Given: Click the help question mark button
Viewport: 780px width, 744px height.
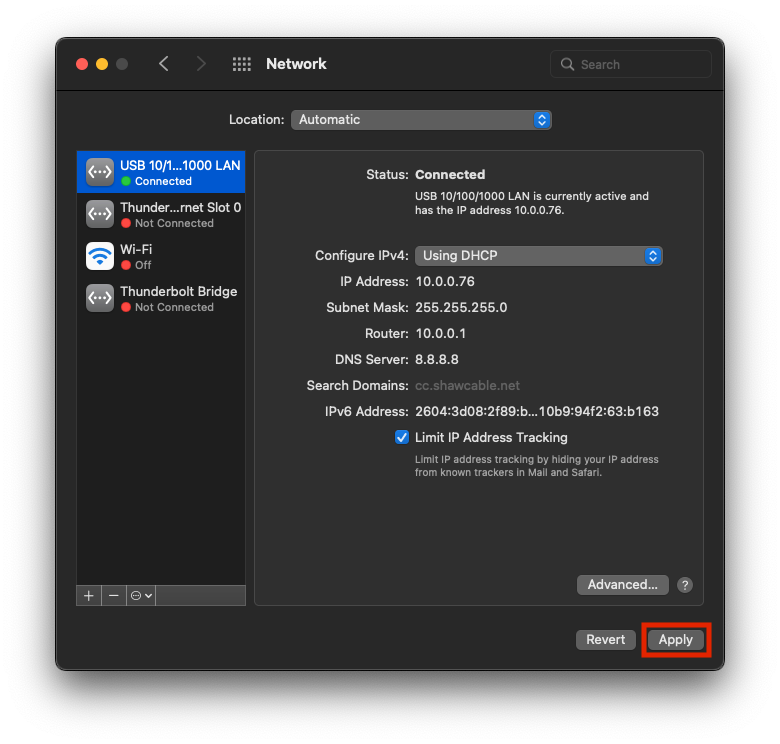Looking at the screenshot, I should coord(685,585).
